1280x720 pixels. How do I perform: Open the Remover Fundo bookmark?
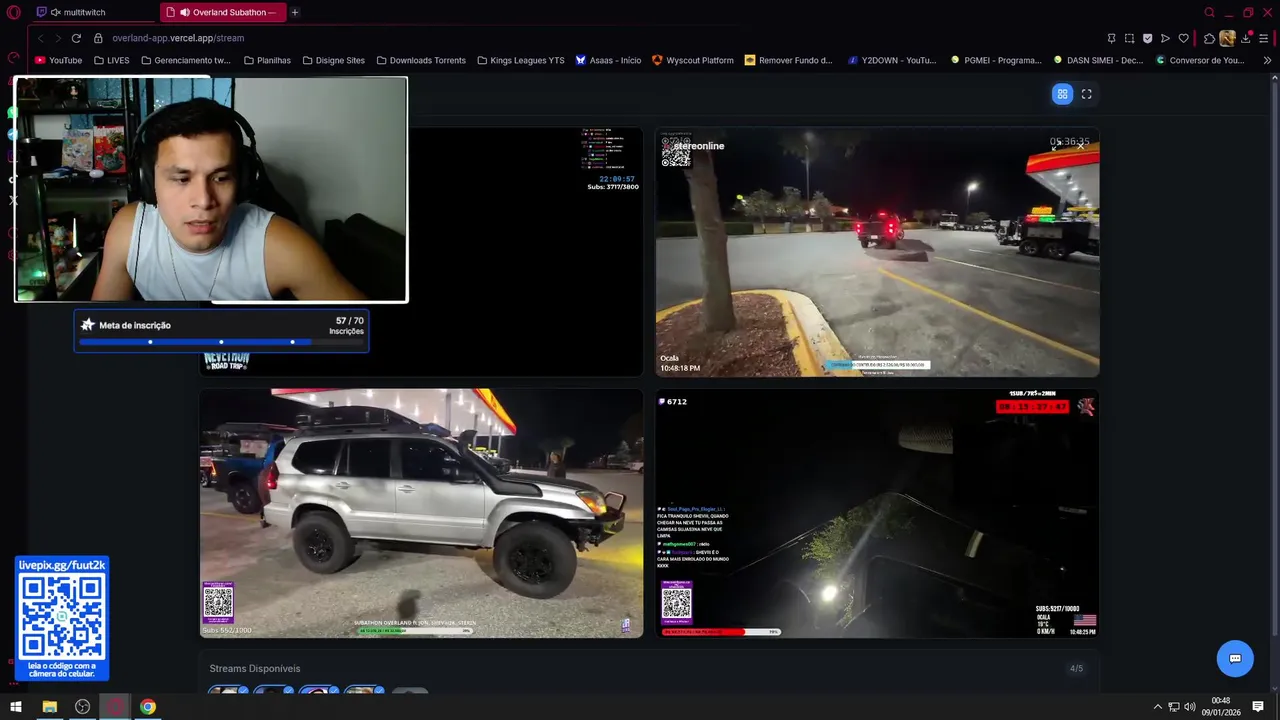pos(788,60)
